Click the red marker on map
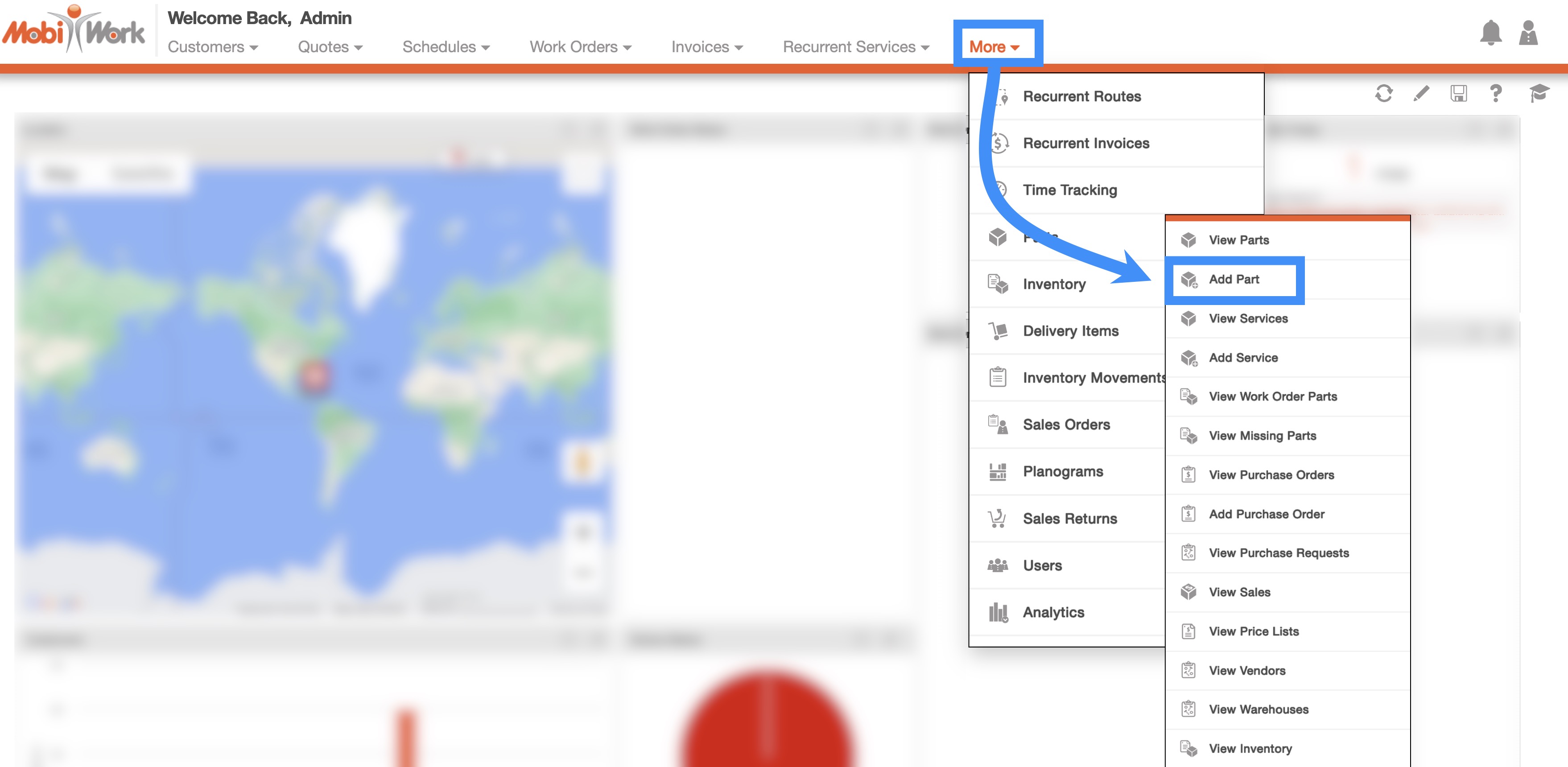Image resolution: width=1568 pixels, height=767 pixels. (315, 375)
